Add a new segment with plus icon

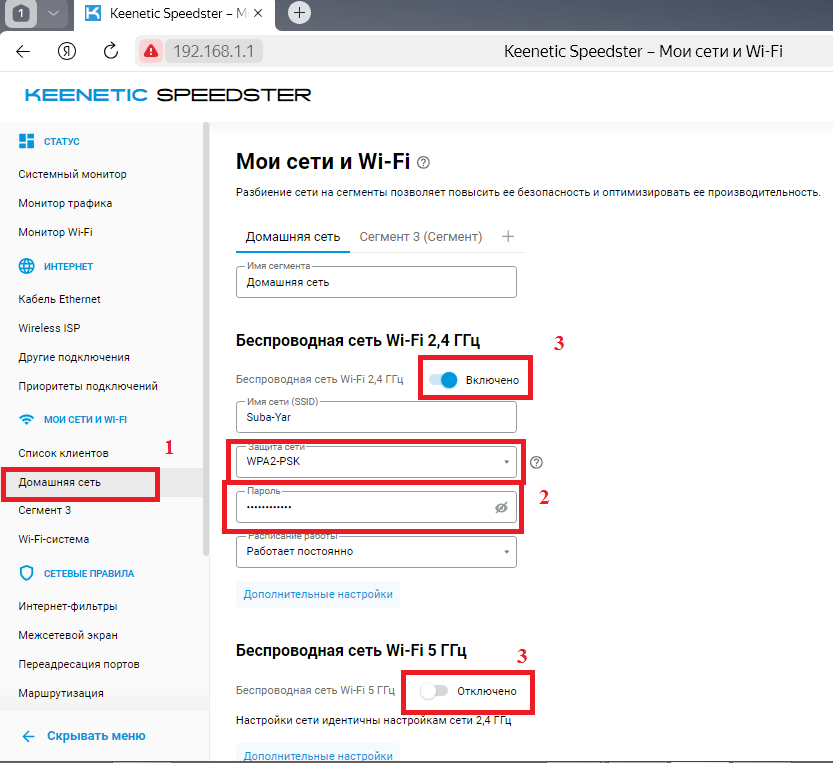coord(508,237)
